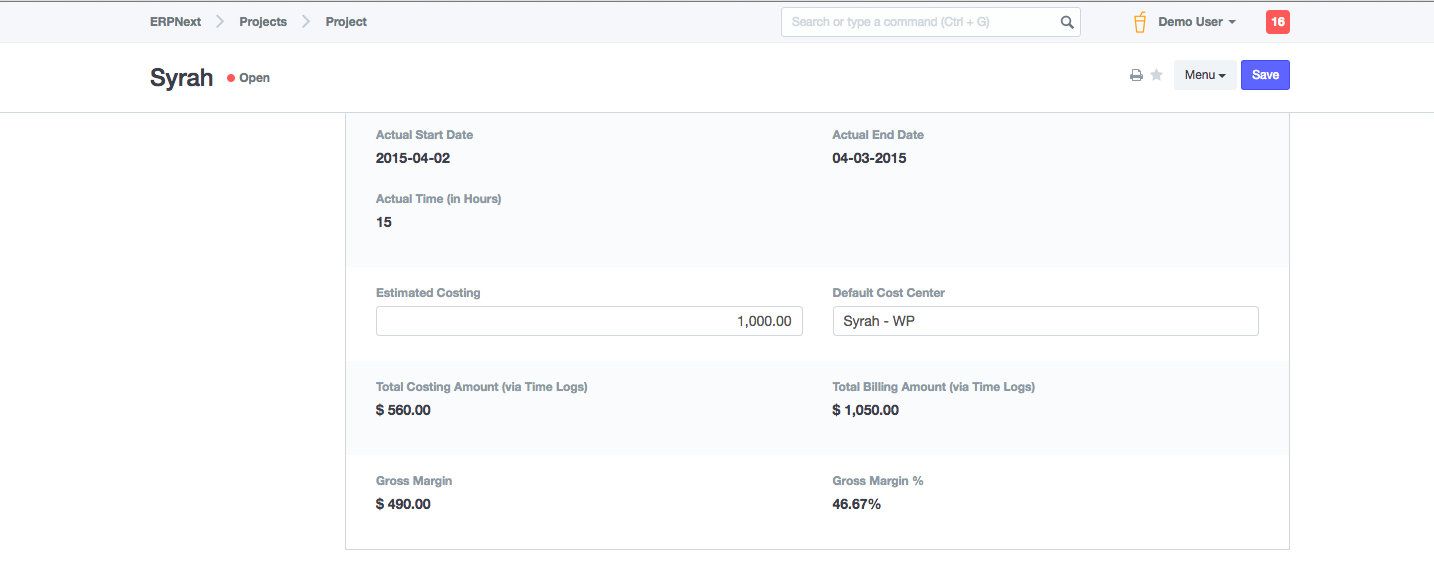Expand the Demo User dropdown
This screenshot has height=562, width=1434.
point(1197,22)
